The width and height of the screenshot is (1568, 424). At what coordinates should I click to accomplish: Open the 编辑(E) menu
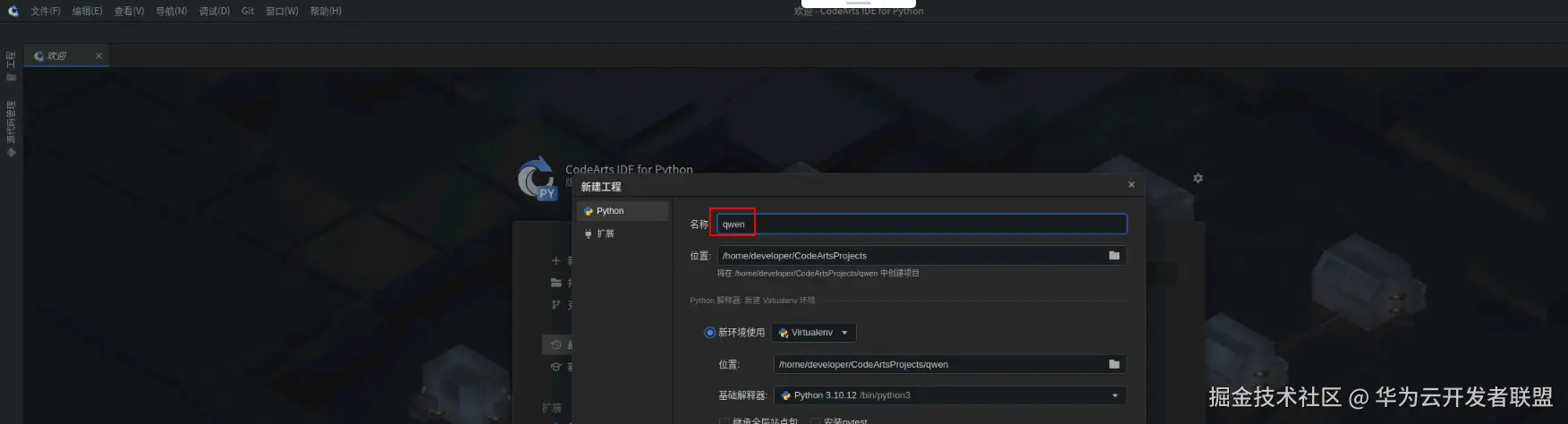[x=87, y=11]
